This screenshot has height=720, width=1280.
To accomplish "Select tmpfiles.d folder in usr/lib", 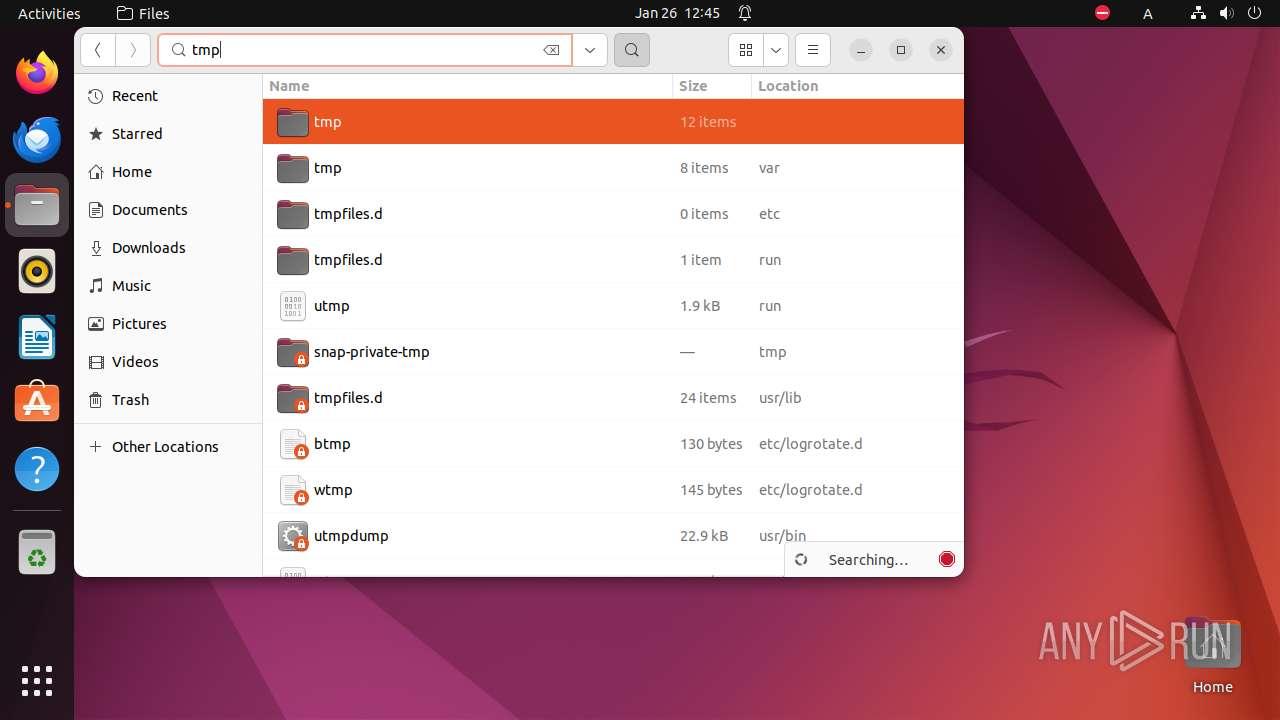I will [613, 398].
